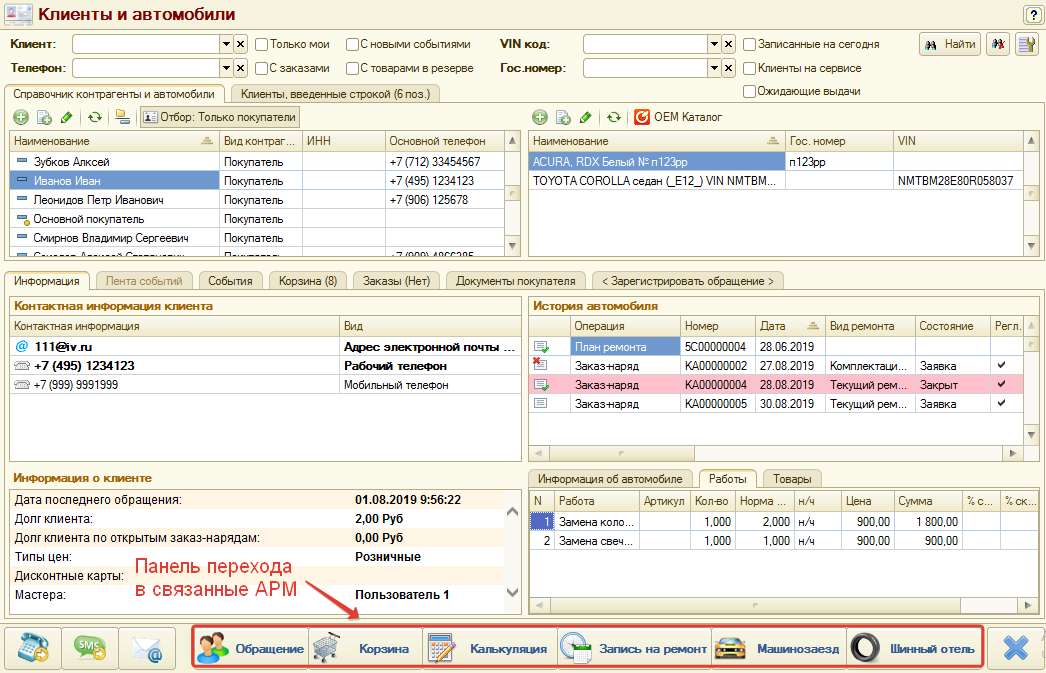Open the Заказы (Нет) tab
Viewport: 1046px width, 673px height.
[x=396, y=281]
